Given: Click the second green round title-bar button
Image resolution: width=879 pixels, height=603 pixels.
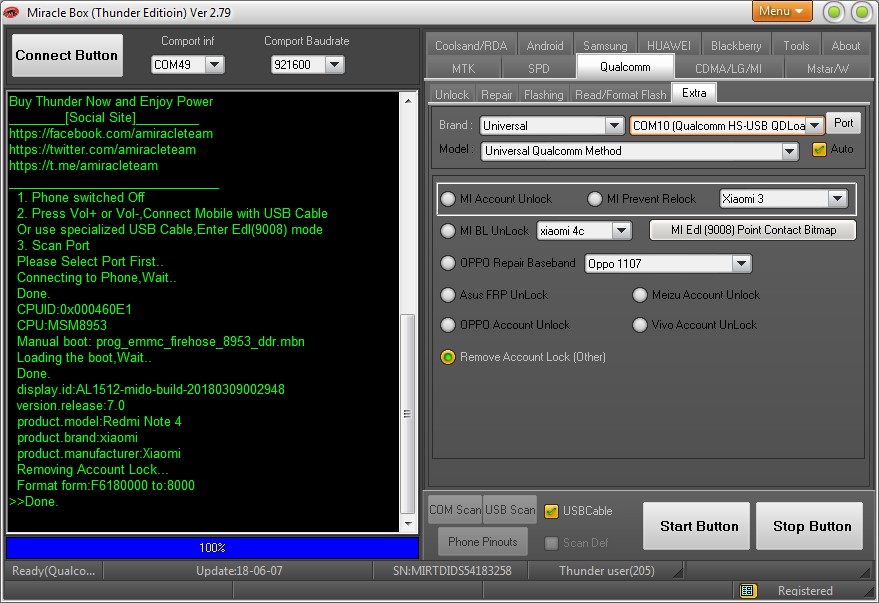Looking at the screenshot, I should tap(861, 12).
